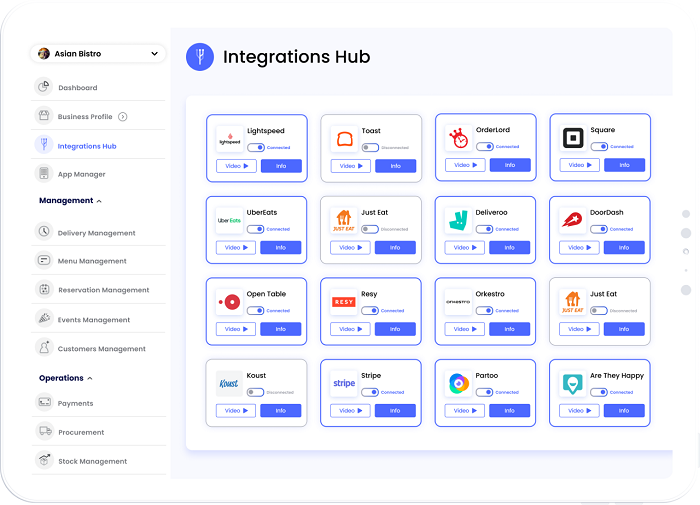Click the Business Profile arrow indicator
This screenshot has height=505, width=700.
[x=123, y=117]
